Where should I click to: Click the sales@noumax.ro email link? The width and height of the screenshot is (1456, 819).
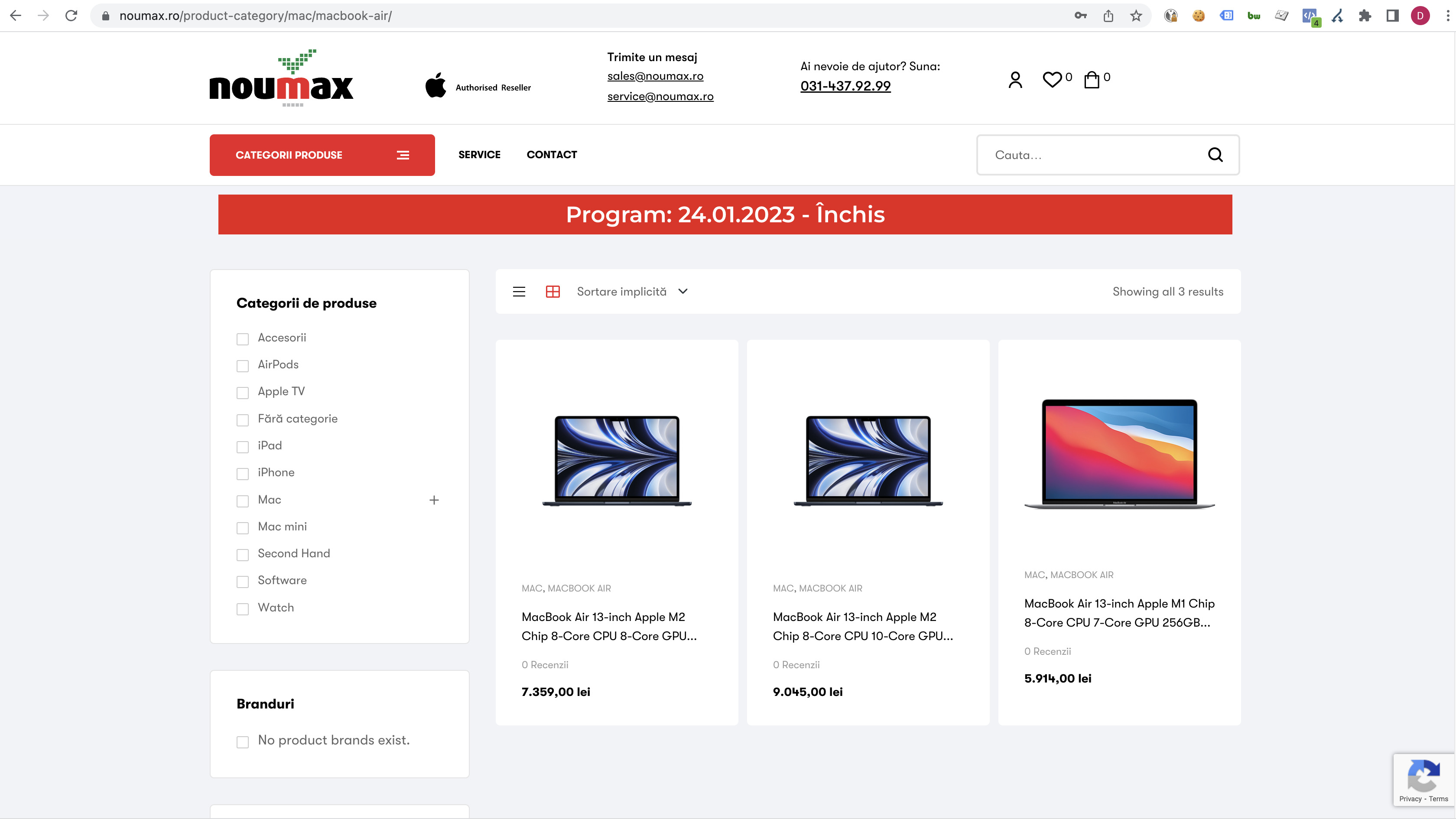[x=655, y=76]
